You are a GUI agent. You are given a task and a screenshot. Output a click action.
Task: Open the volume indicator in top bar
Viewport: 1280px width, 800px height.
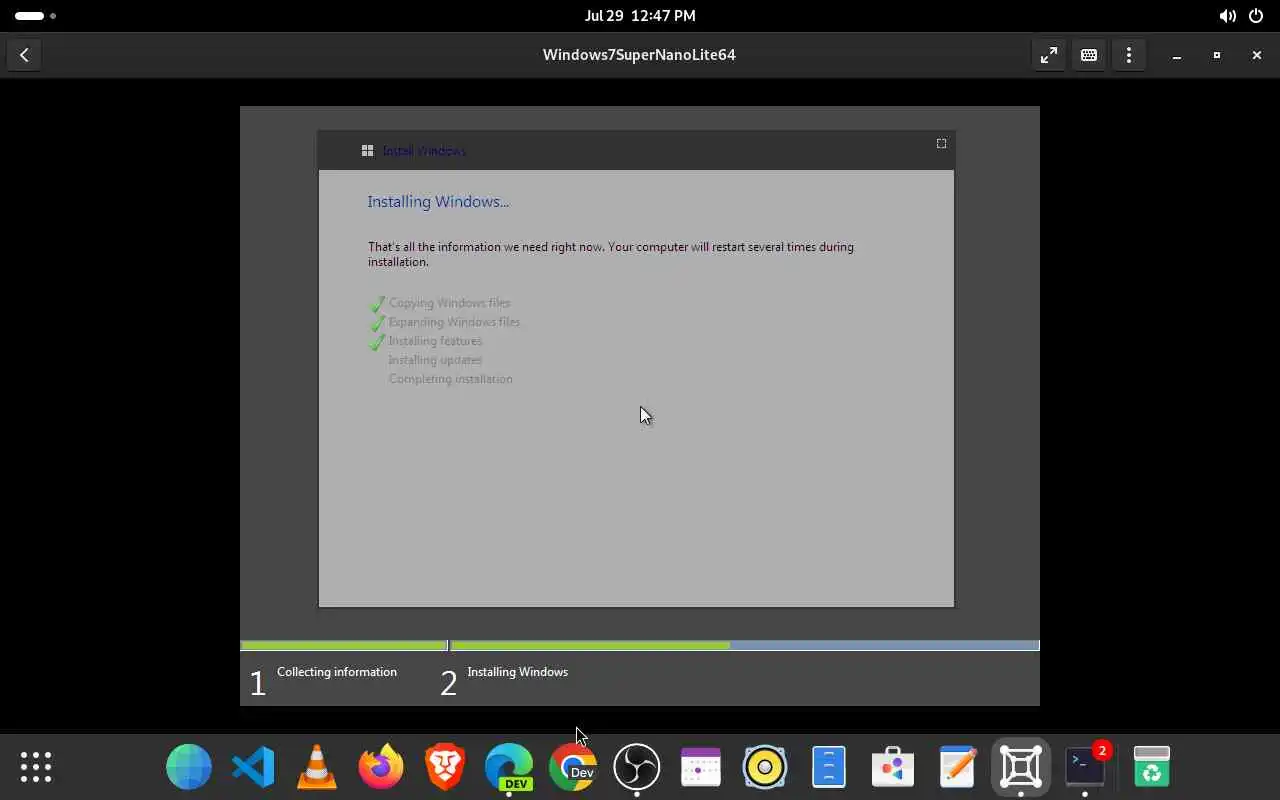(1227, 16)
